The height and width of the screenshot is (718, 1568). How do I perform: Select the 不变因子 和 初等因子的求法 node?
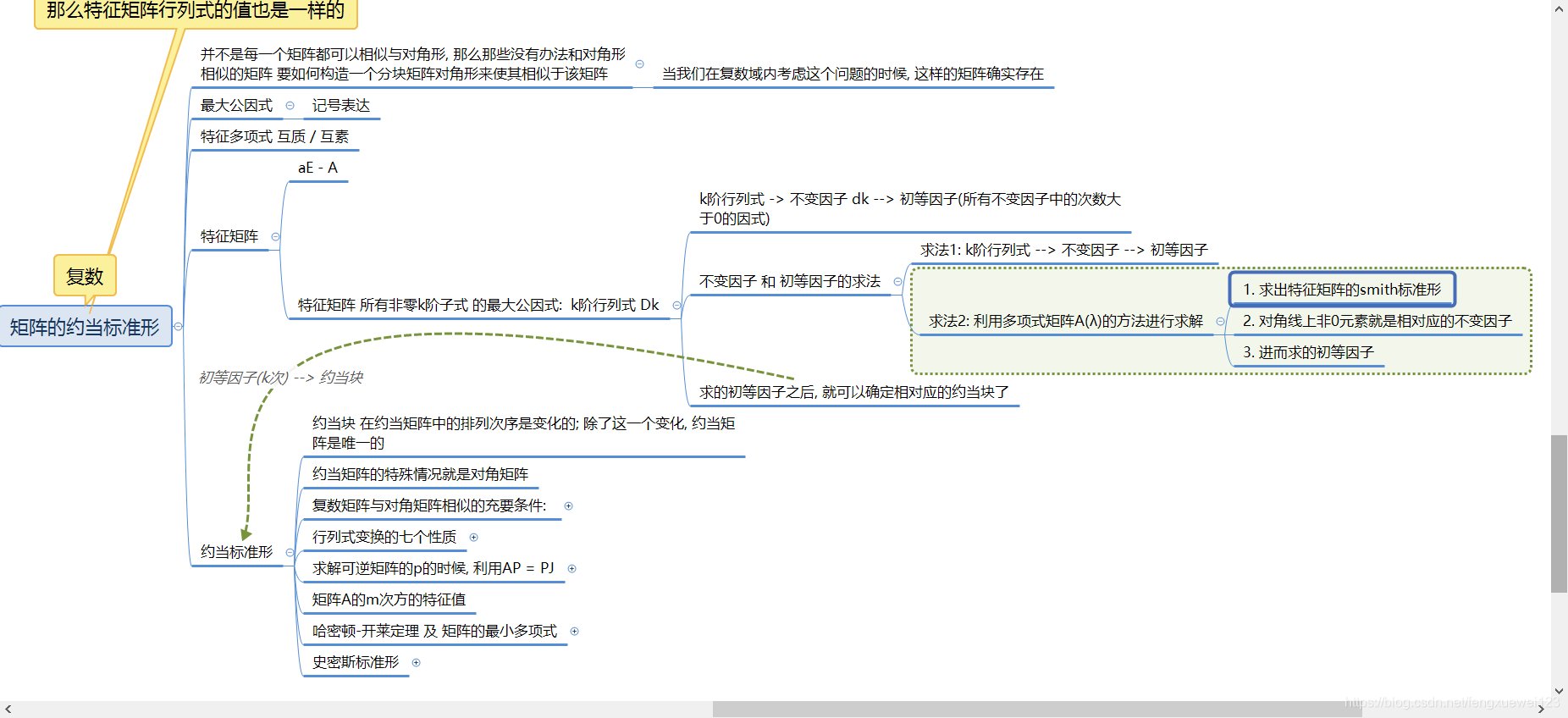coord(790,282)
